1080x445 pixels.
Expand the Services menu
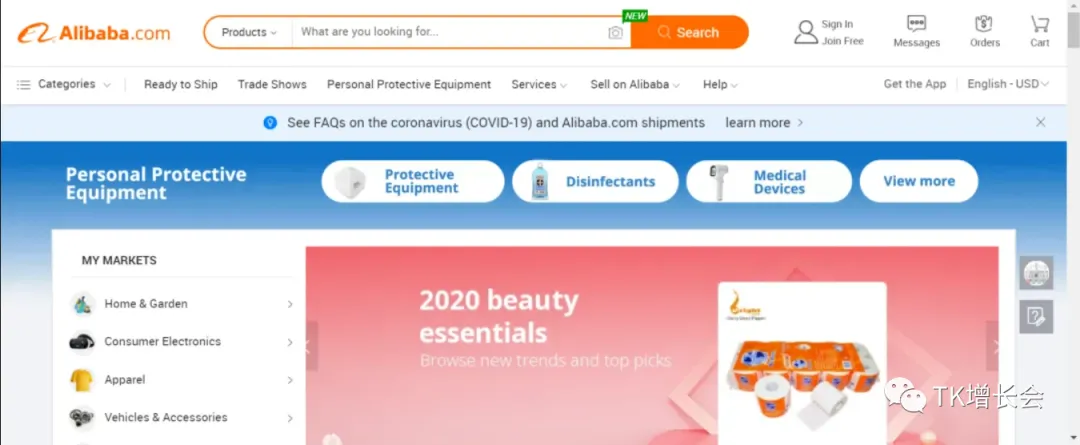pyautogui.click(x=539, y=85)
